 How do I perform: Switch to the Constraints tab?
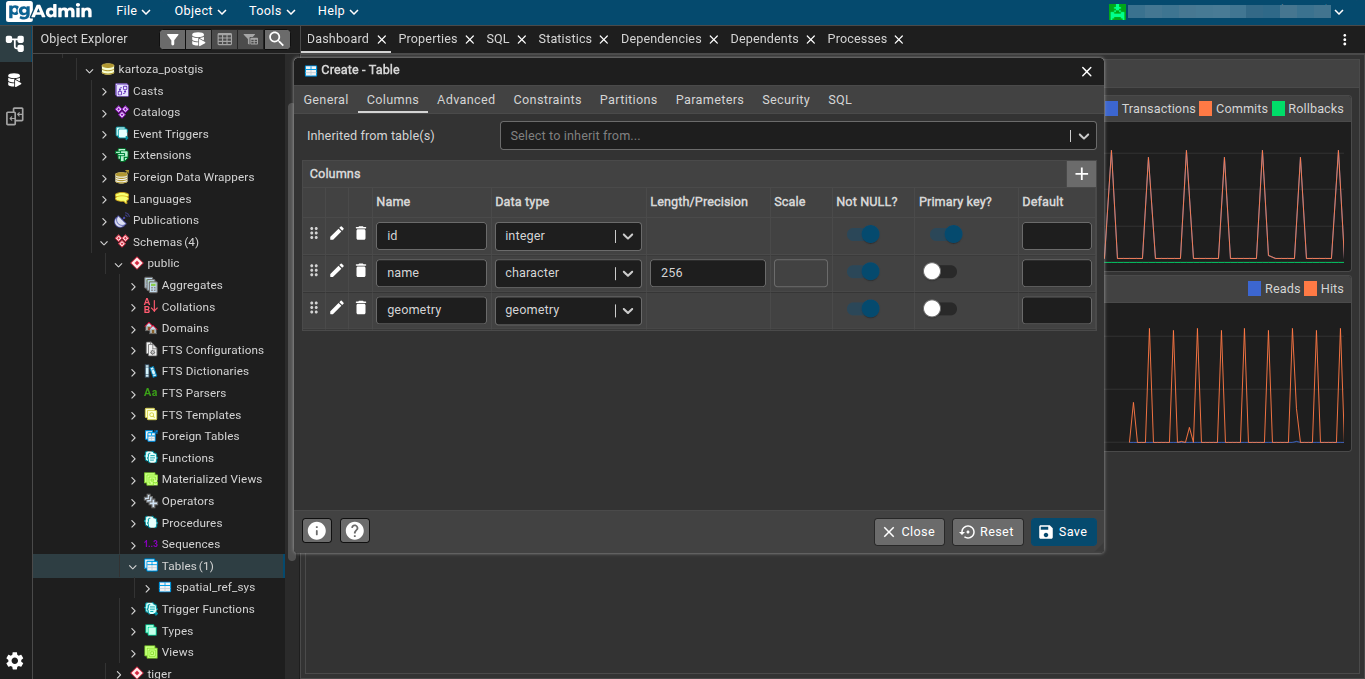[x=547, y=99]
